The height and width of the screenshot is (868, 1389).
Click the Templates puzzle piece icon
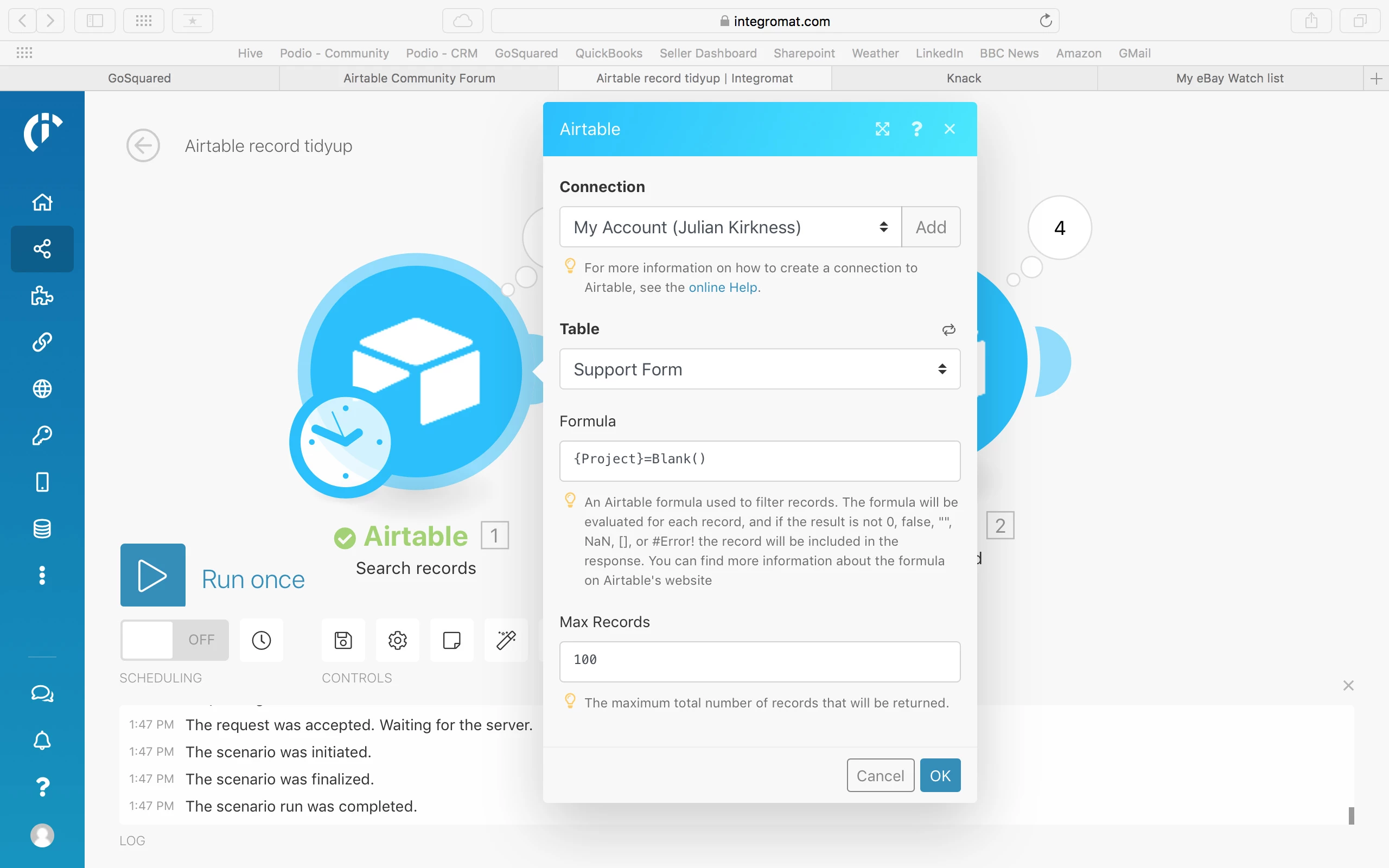(x=42, y=296)
